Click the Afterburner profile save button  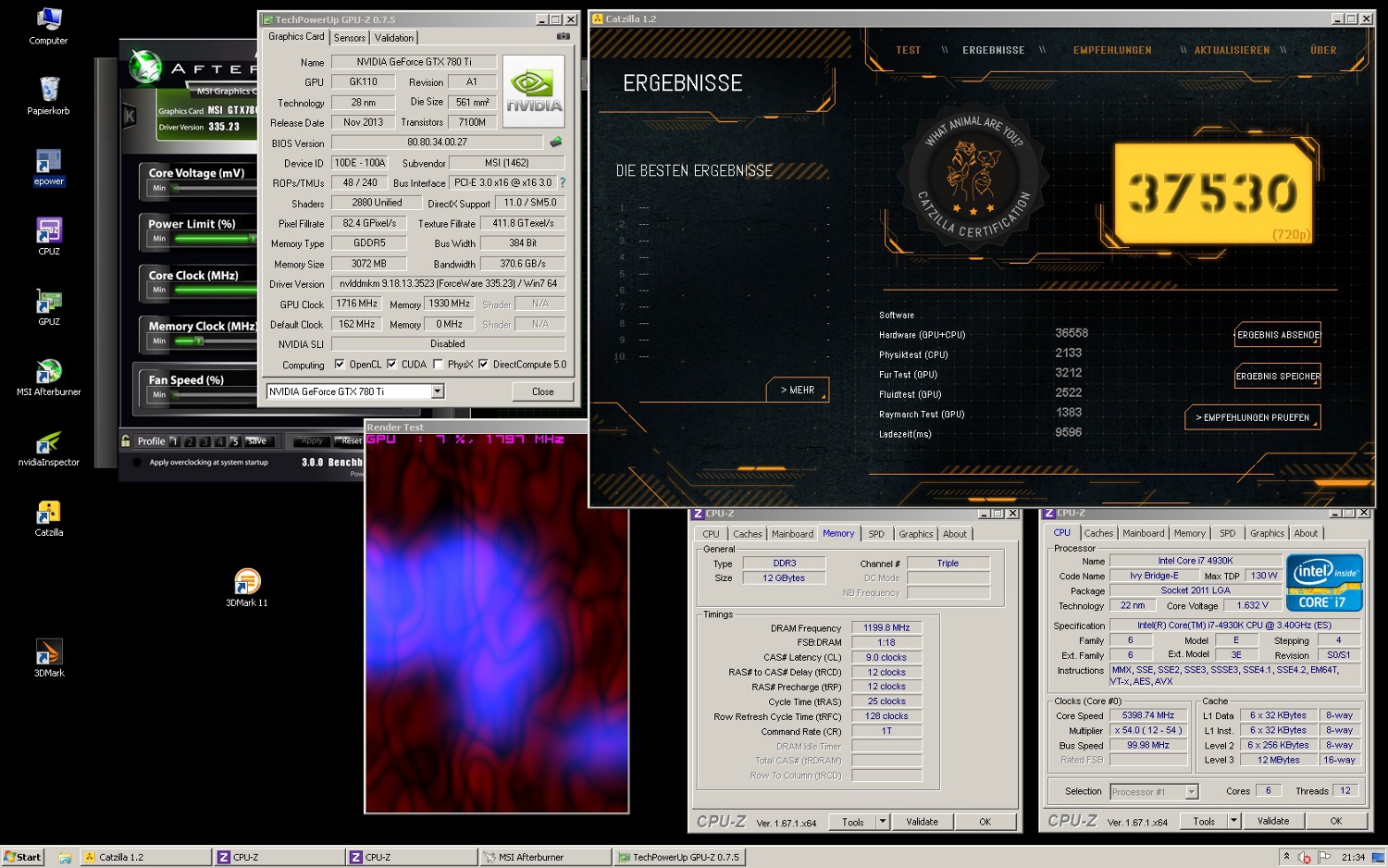click(257, 440)
